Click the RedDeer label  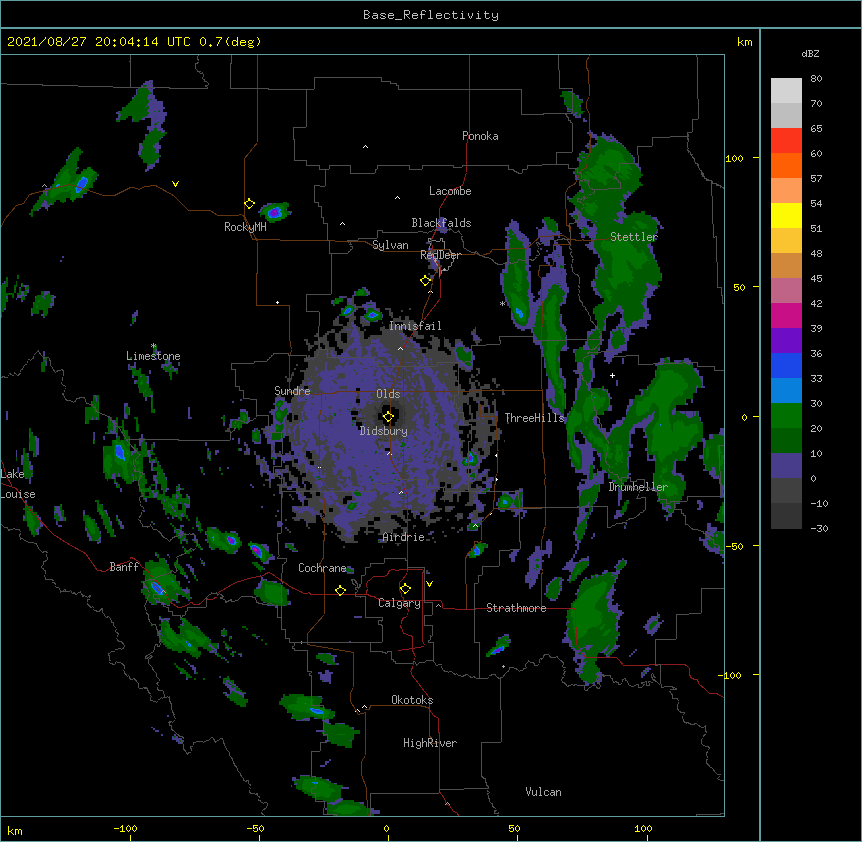[440, 255]
